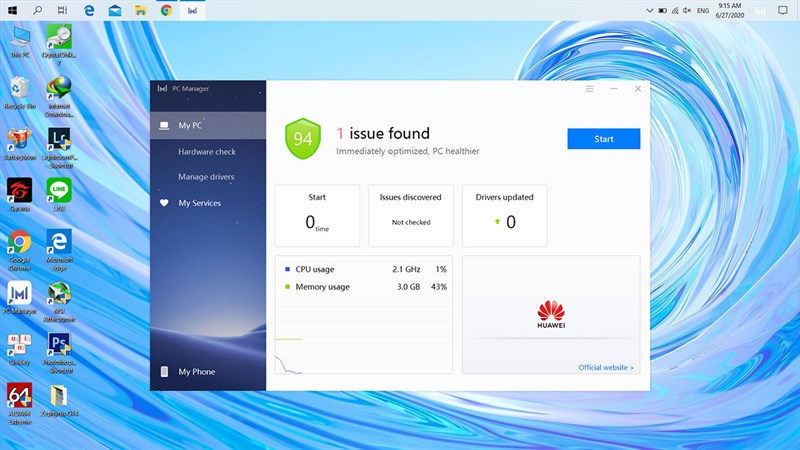This screenshot has height=450, width=800.
Task: Click the muted volume tray icon
Action: click(687, 10)
